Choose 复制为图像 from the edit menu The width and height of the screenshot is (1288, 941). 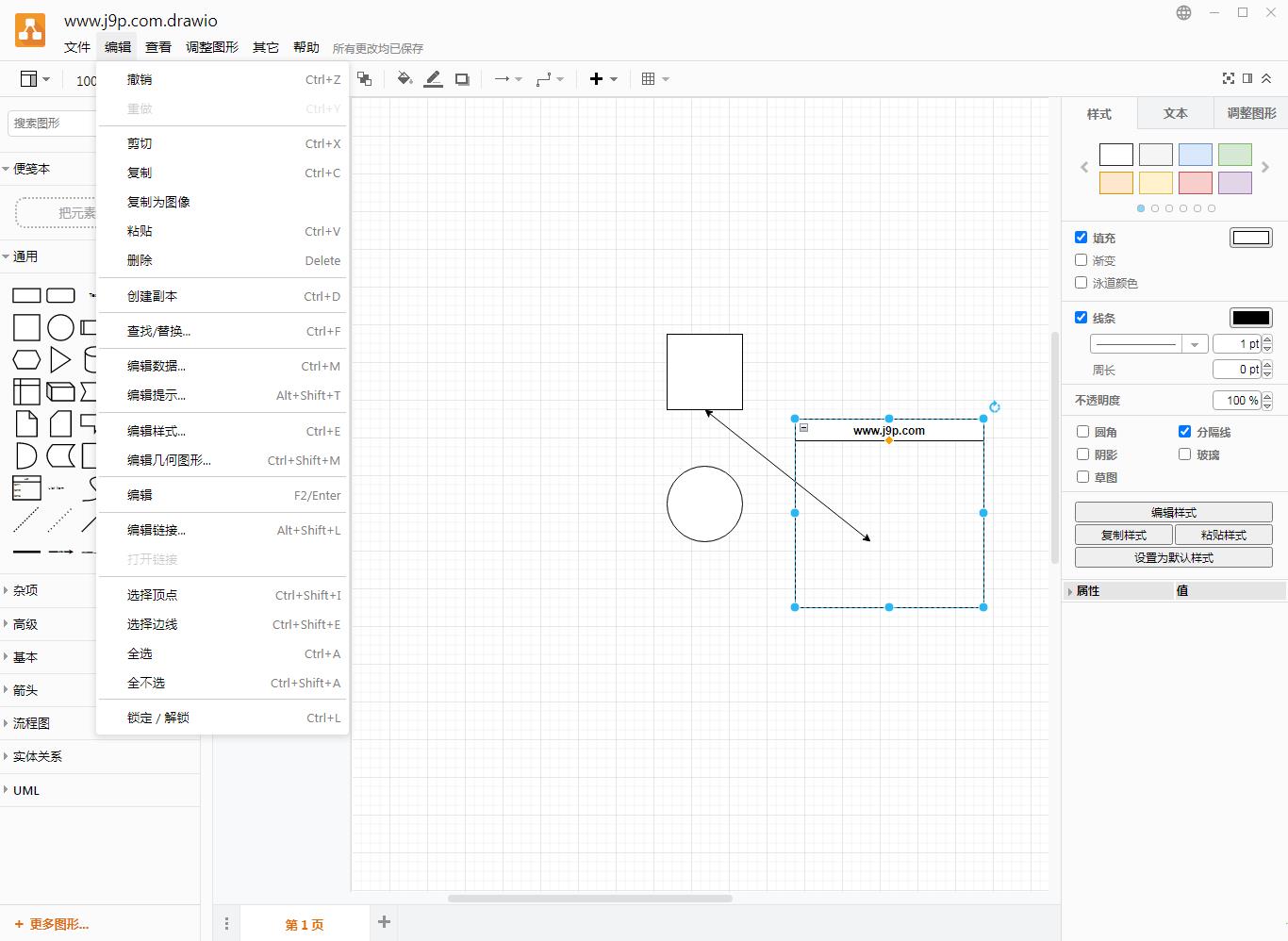coord(223,202)
